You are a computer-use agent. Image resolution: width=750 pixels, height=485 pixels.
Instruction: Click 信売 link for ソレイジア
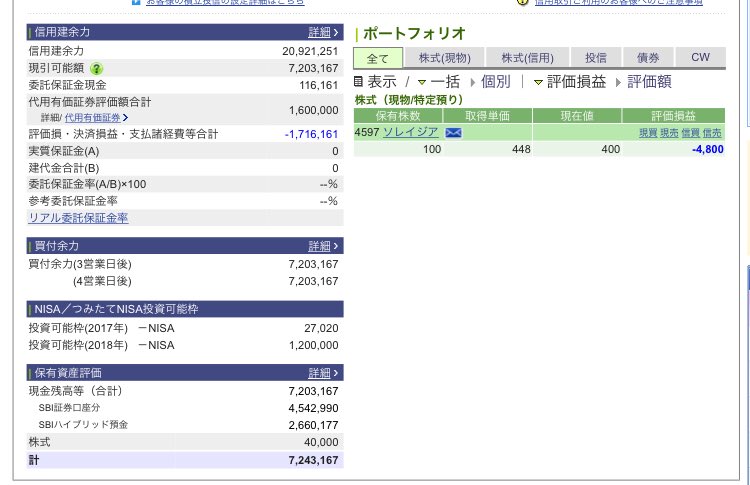(712, 133)
